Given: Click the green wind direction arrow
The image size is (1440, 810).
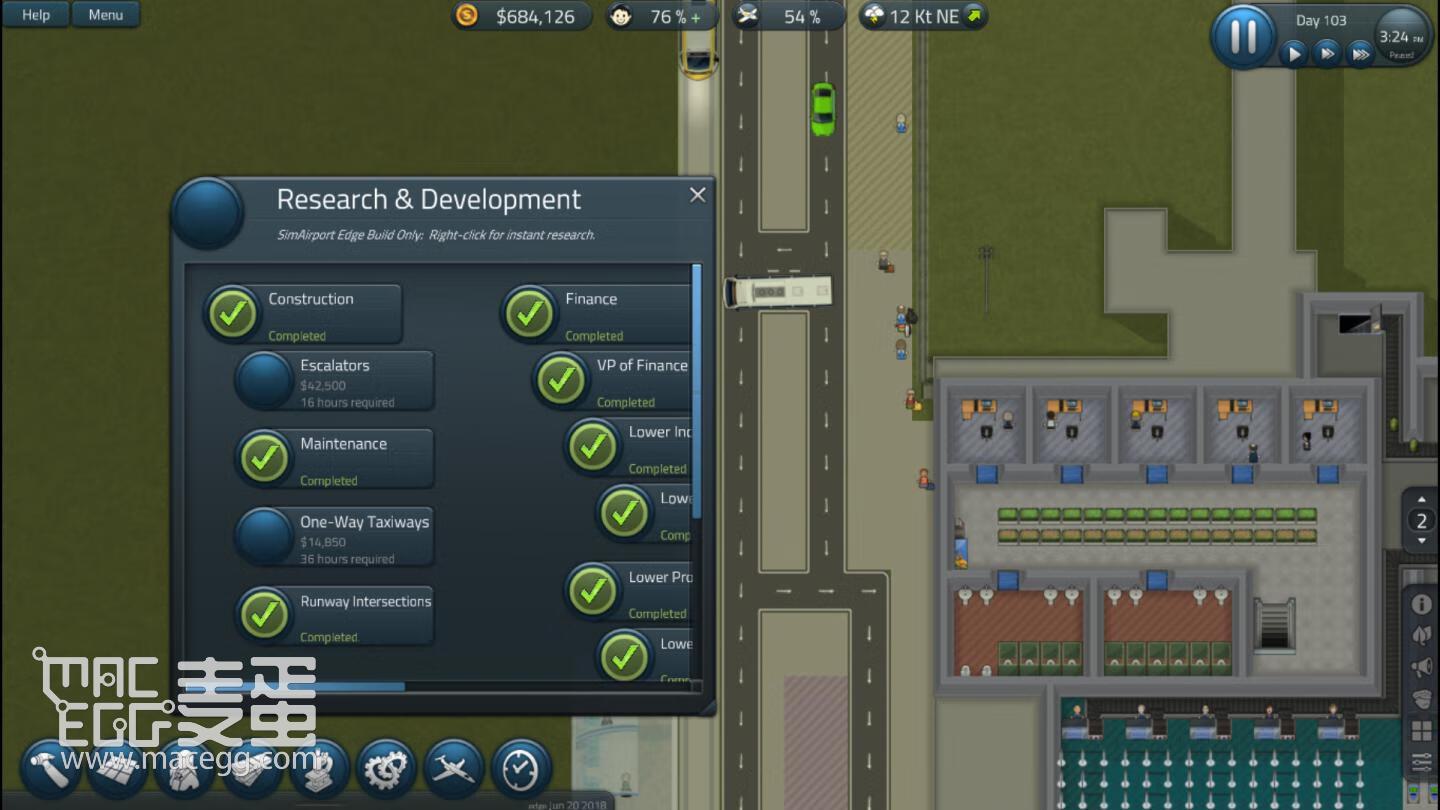Looking at the screenshot, I should coord(974,15).
